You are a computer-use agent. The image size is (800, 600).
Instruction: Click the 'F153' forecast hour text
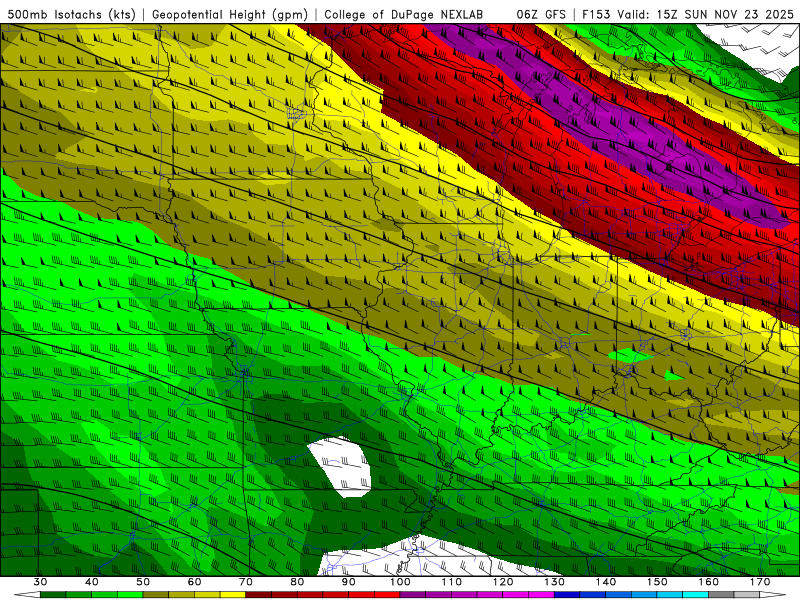click(595, 14)
